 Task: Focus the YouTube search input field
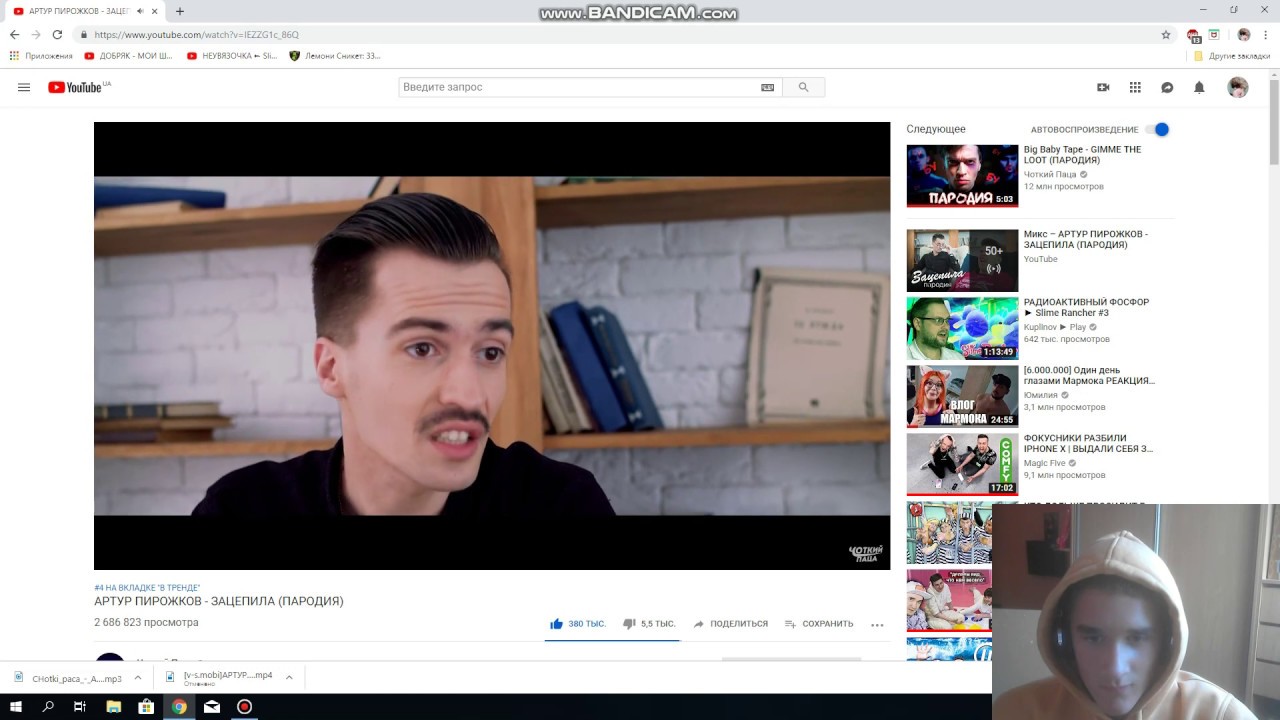click(580, 87)
